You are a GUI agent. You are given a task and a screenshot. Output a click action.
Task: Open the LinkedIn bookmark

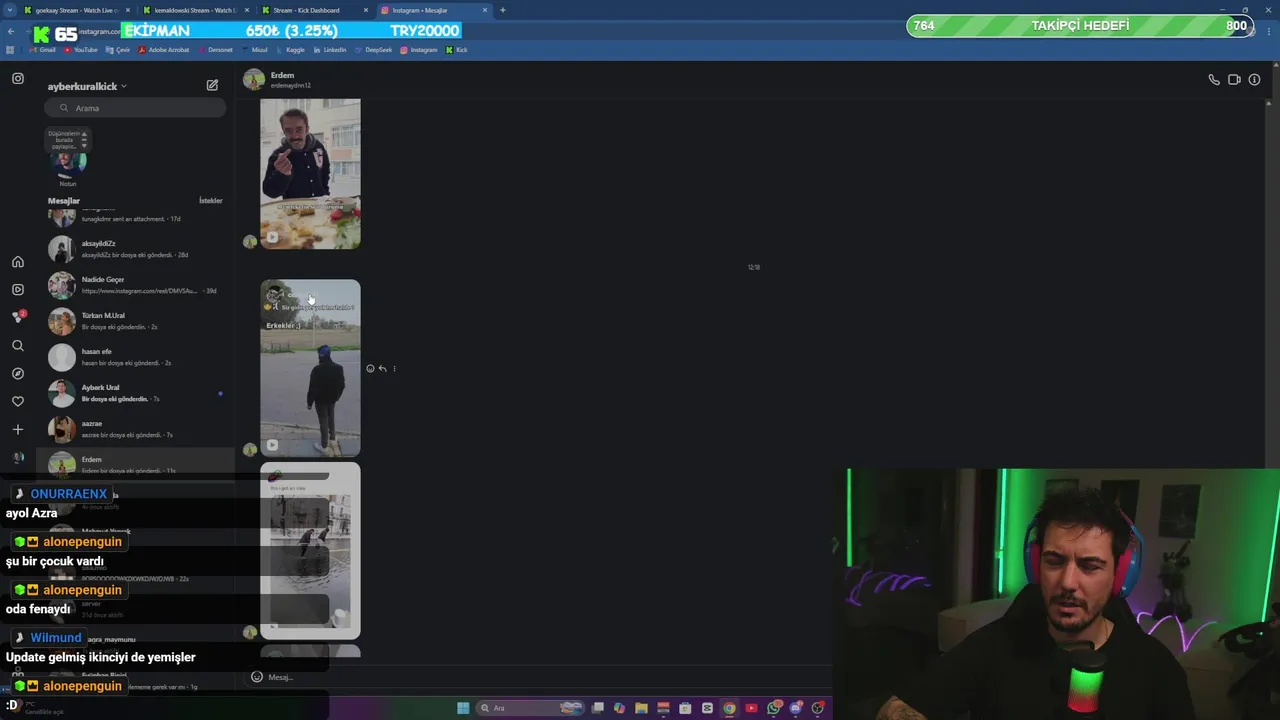330,50
